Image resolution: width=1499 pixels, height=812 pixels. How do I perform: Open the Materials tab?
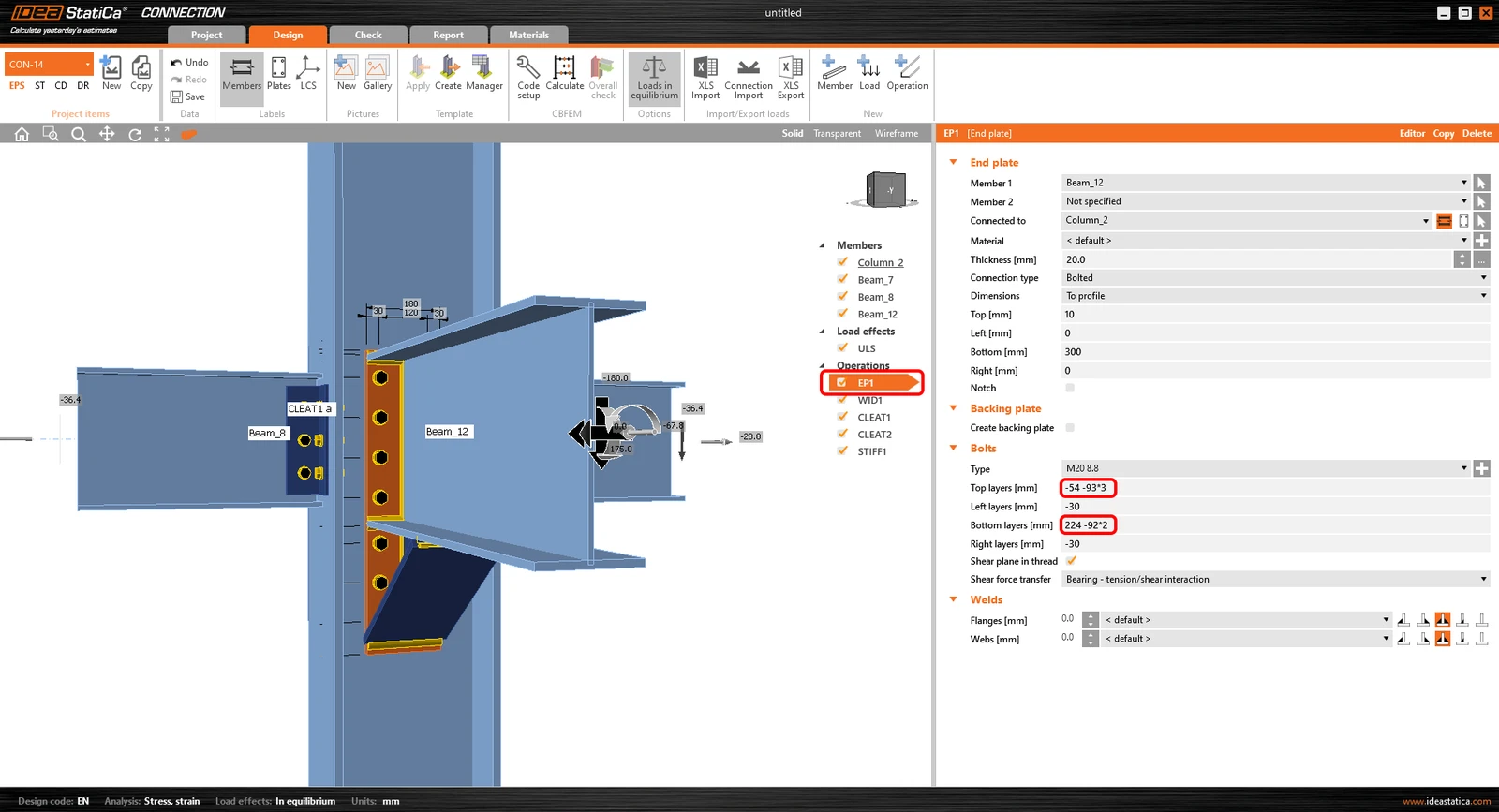(x=529, y=35)
